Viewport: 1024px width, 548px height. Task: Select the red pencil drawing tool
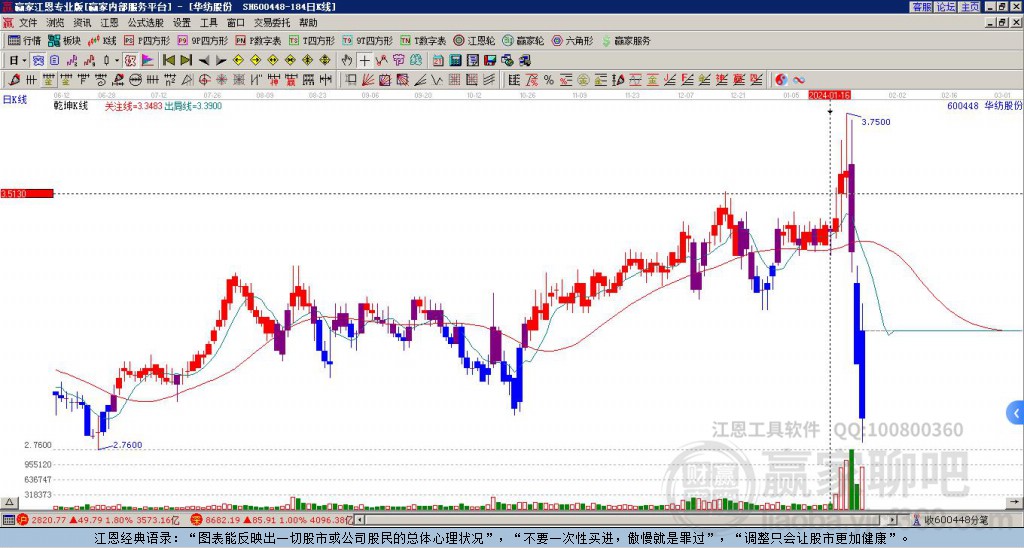pyautogui.click(x=14, y=80)
